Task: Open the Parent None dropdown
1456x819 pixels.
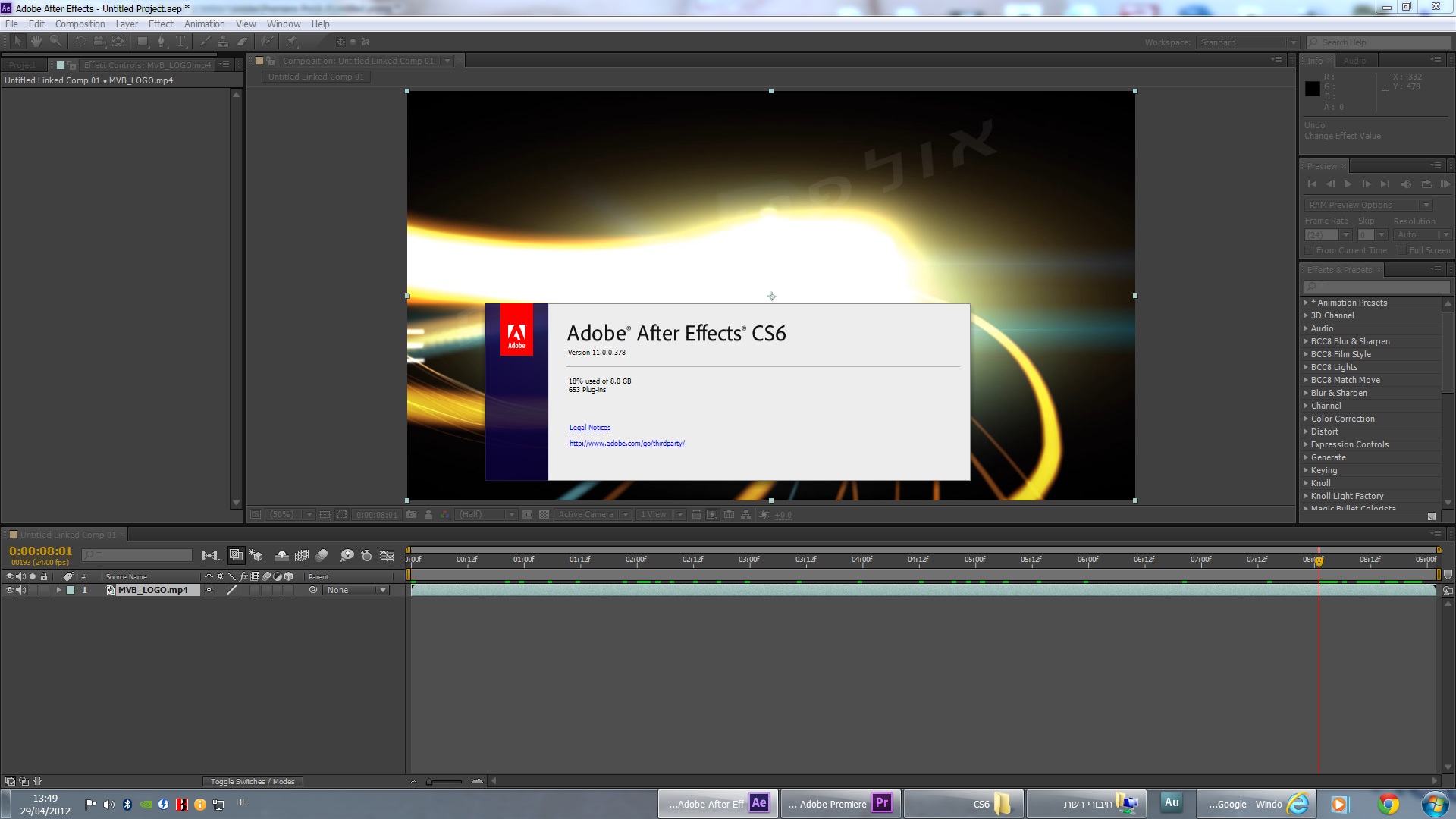Action: pos(356,591)
